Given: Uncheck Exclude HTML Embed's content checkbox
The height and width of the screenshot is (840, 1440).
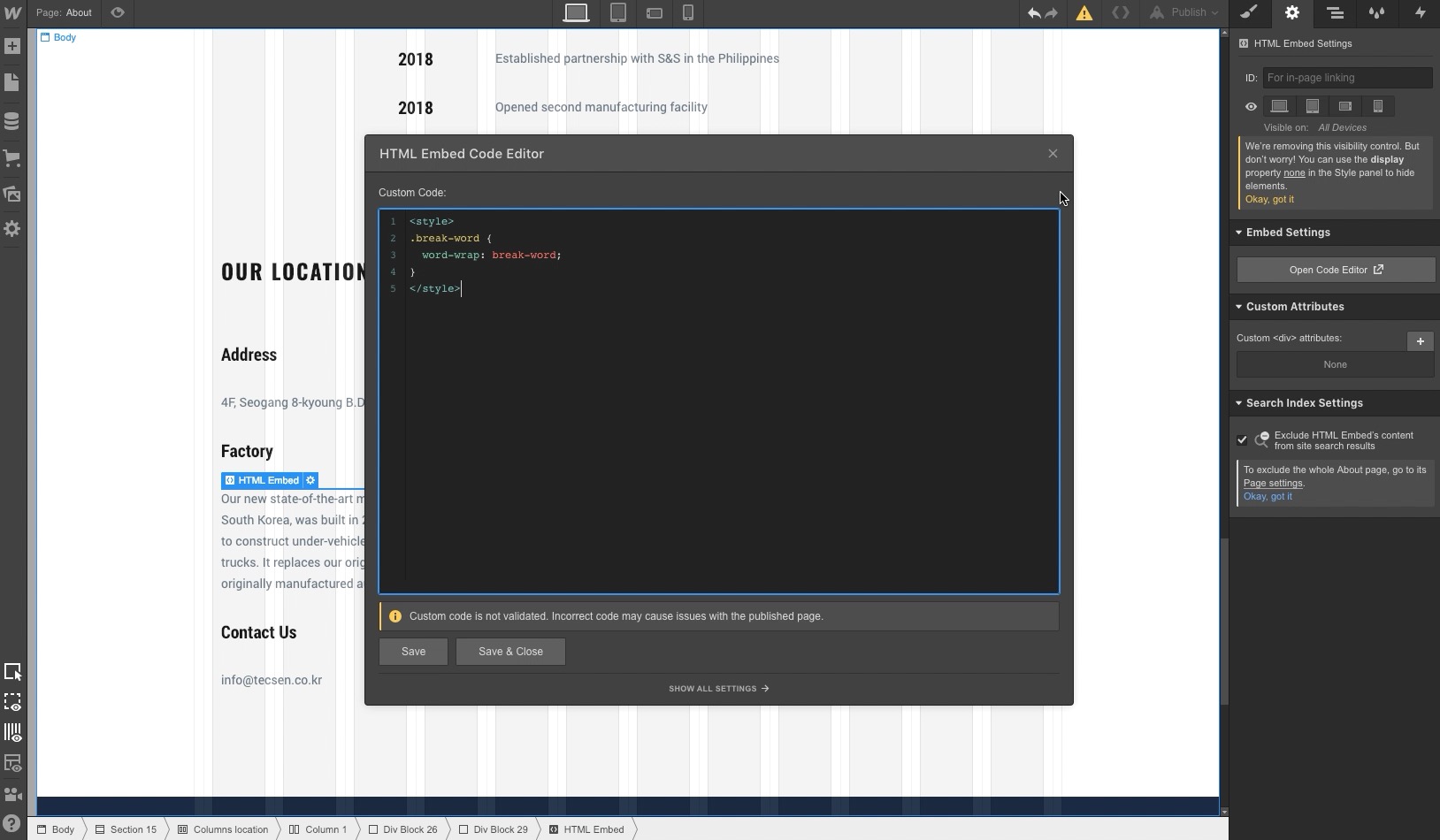Looking at the screenshot, I should [1242, 440].
